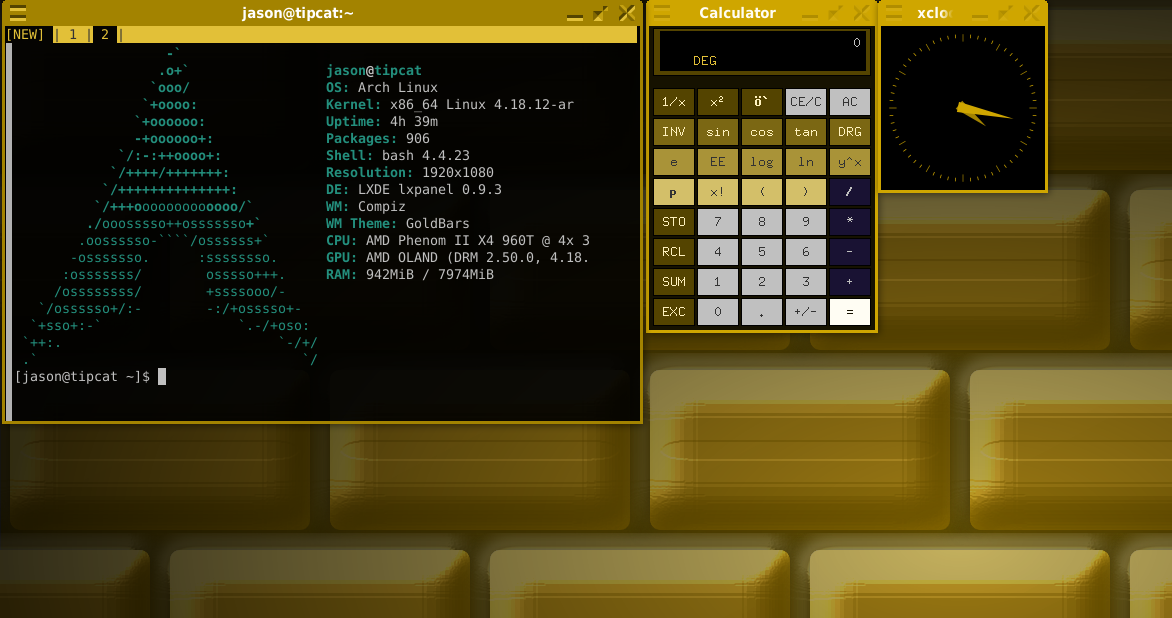Click the sin function key
This screenshot has width=1172, height=618.
pos(718,132)
